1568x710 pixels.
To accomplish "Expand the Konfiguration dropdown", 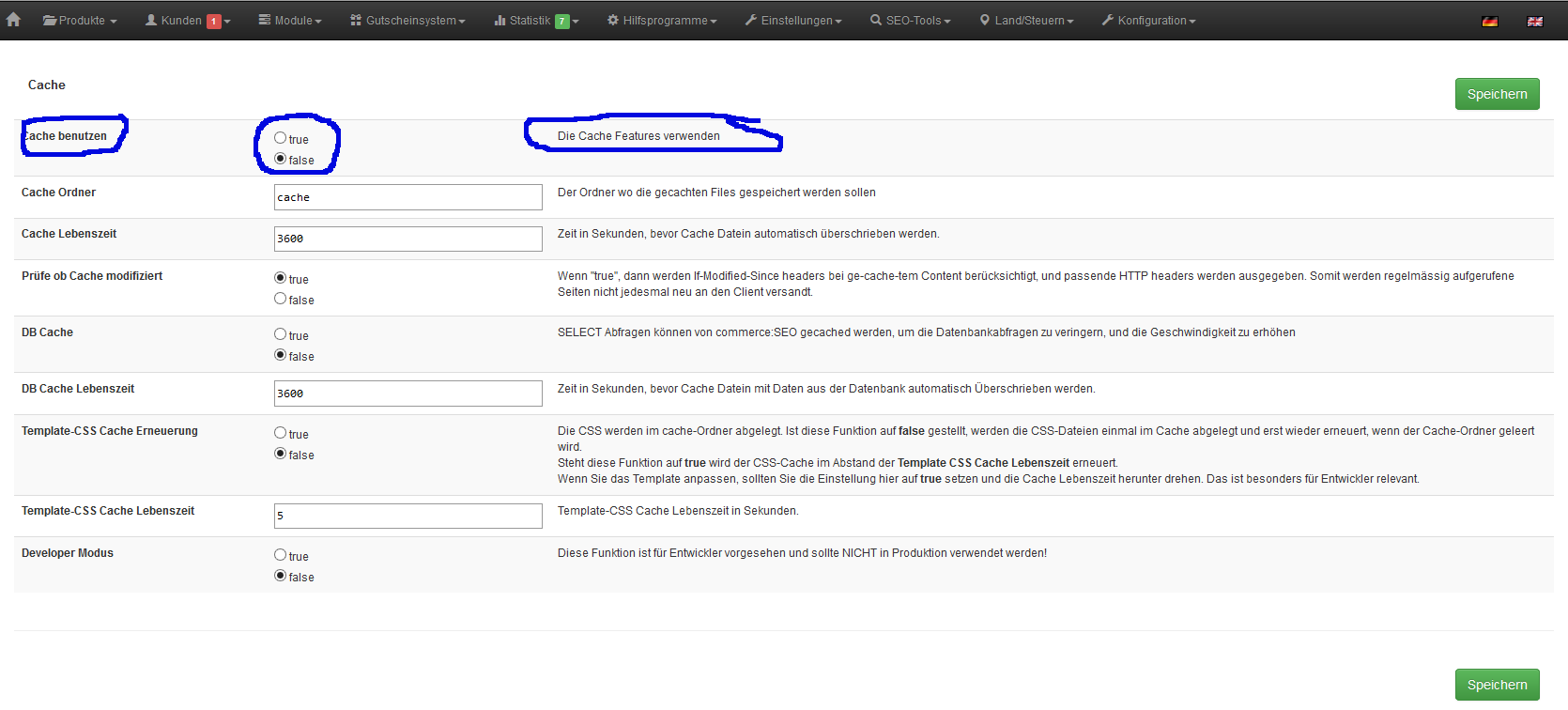I will [x=1148, y=21].
